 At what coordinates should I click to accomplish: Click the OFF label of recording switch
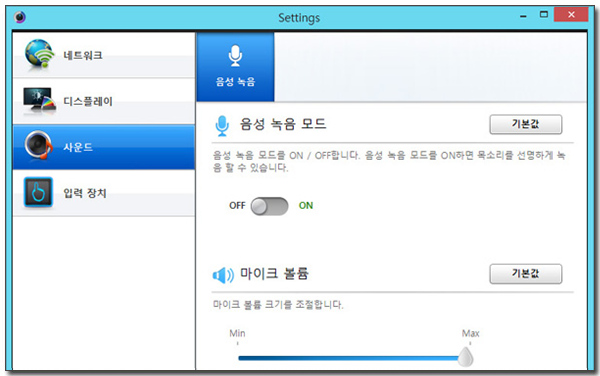(237, 206)
